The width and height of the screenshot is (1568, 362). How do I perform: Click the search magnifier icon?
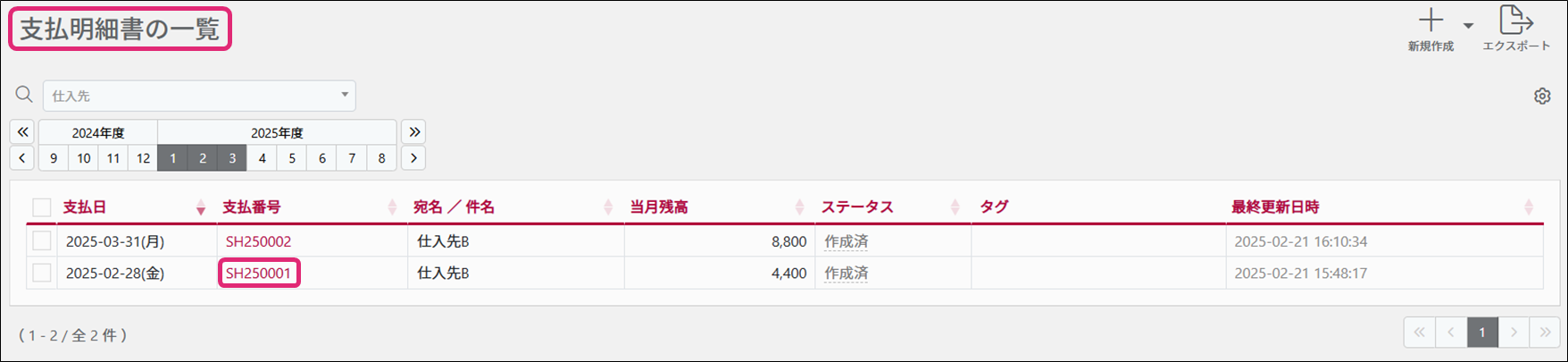click(24, 95)
